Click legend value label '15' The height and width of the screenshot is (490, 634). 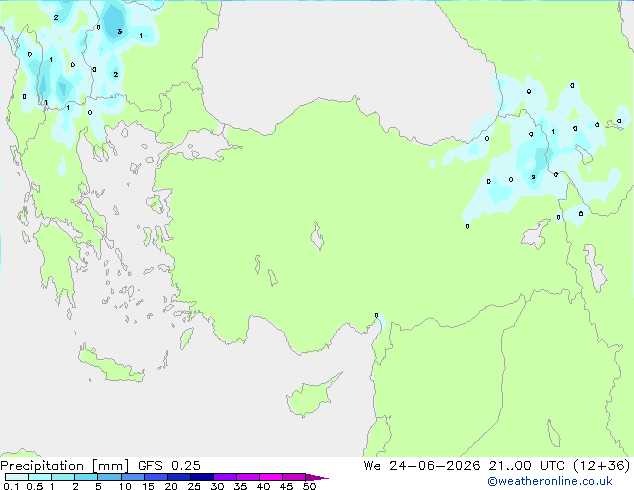tap(148, 486)
